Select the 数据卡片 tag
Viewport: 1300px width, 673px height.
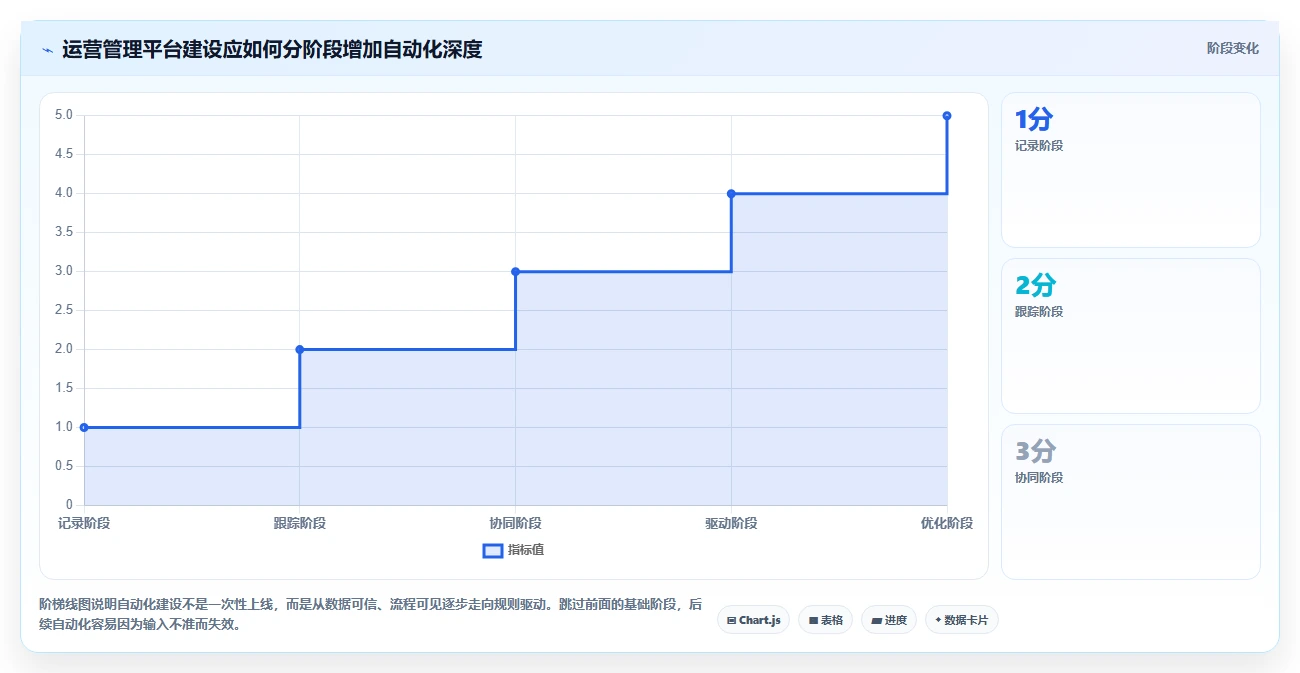962,620
